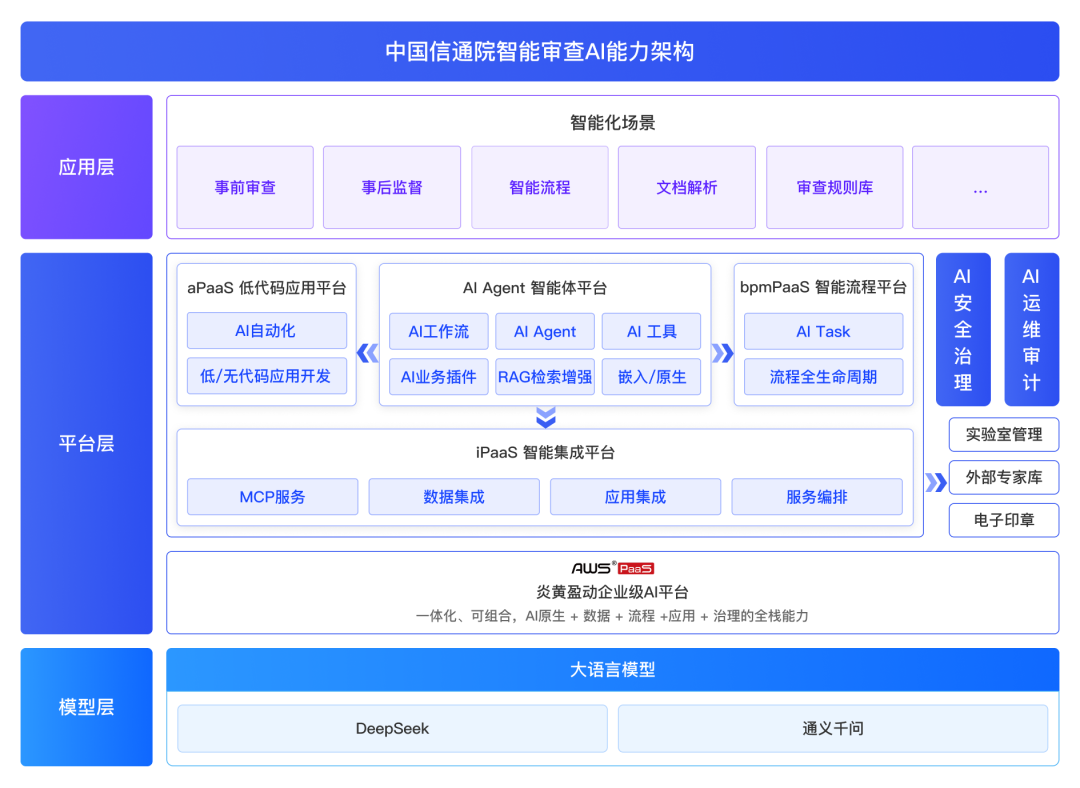Click the double left chevron arrows

coord(368,353)
